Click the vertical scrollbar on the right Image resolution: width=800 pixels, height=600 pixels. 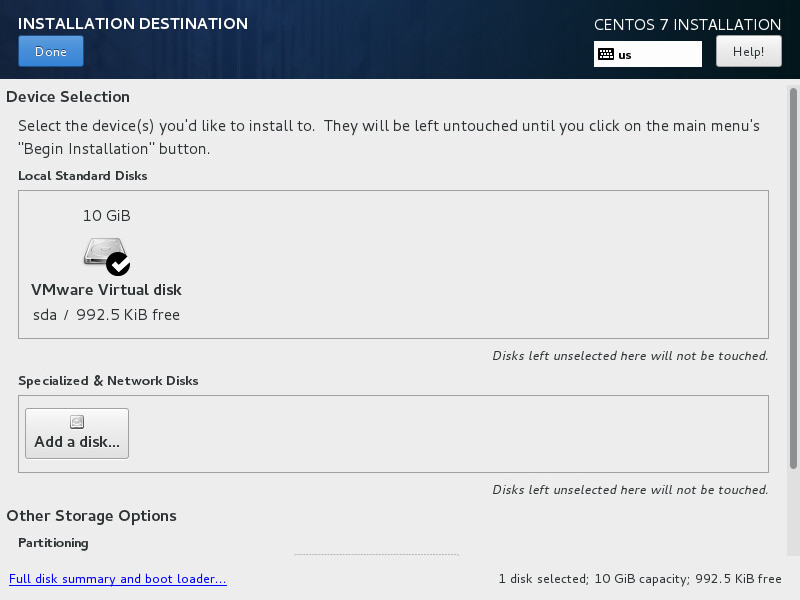pos(793,278)
